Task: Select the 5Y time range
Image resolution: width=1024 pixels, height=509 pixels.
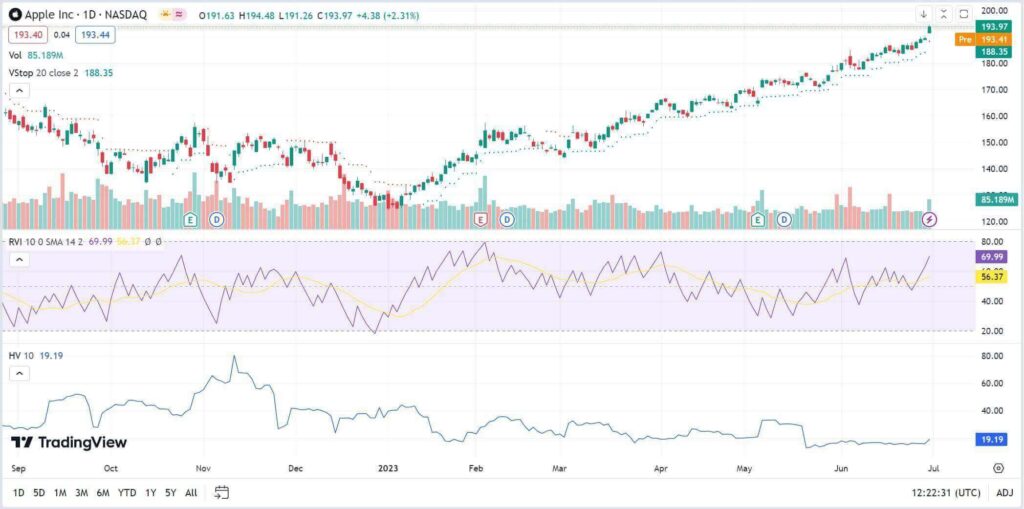Action: click(x=171, y=493)
